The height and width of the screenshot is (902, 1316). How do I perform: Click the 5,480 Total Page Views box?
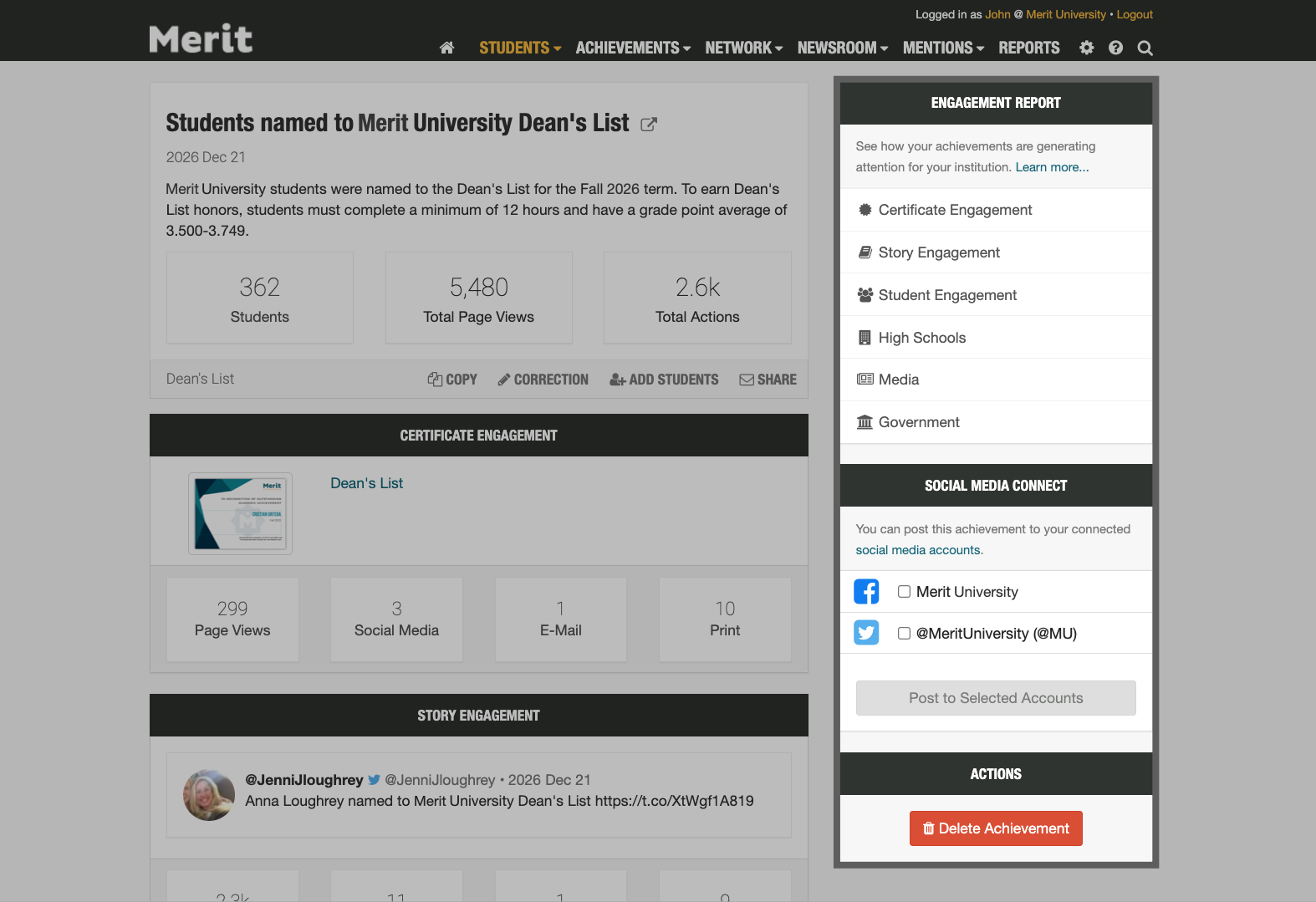click(478, 298)
